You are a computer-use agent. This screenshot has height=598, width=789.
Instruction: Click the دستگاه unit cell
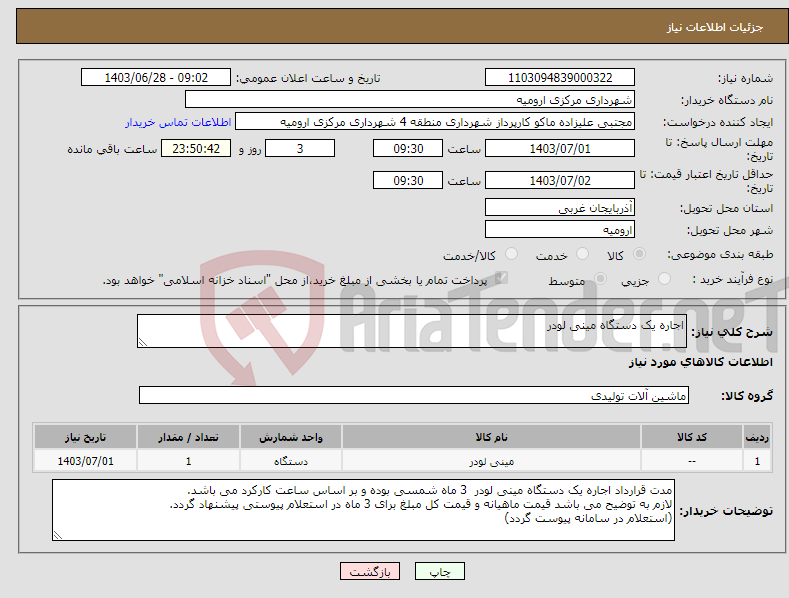pos(291,461)
